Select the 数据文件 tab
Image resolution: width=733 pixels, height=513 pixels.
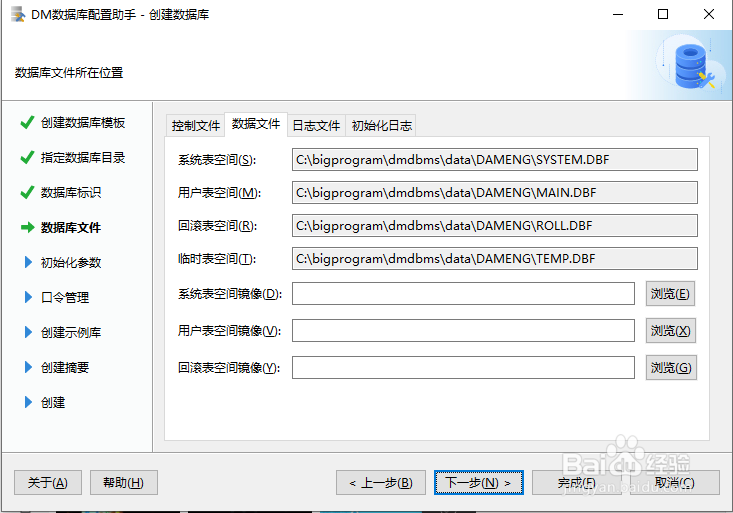[x=256, y=124]
